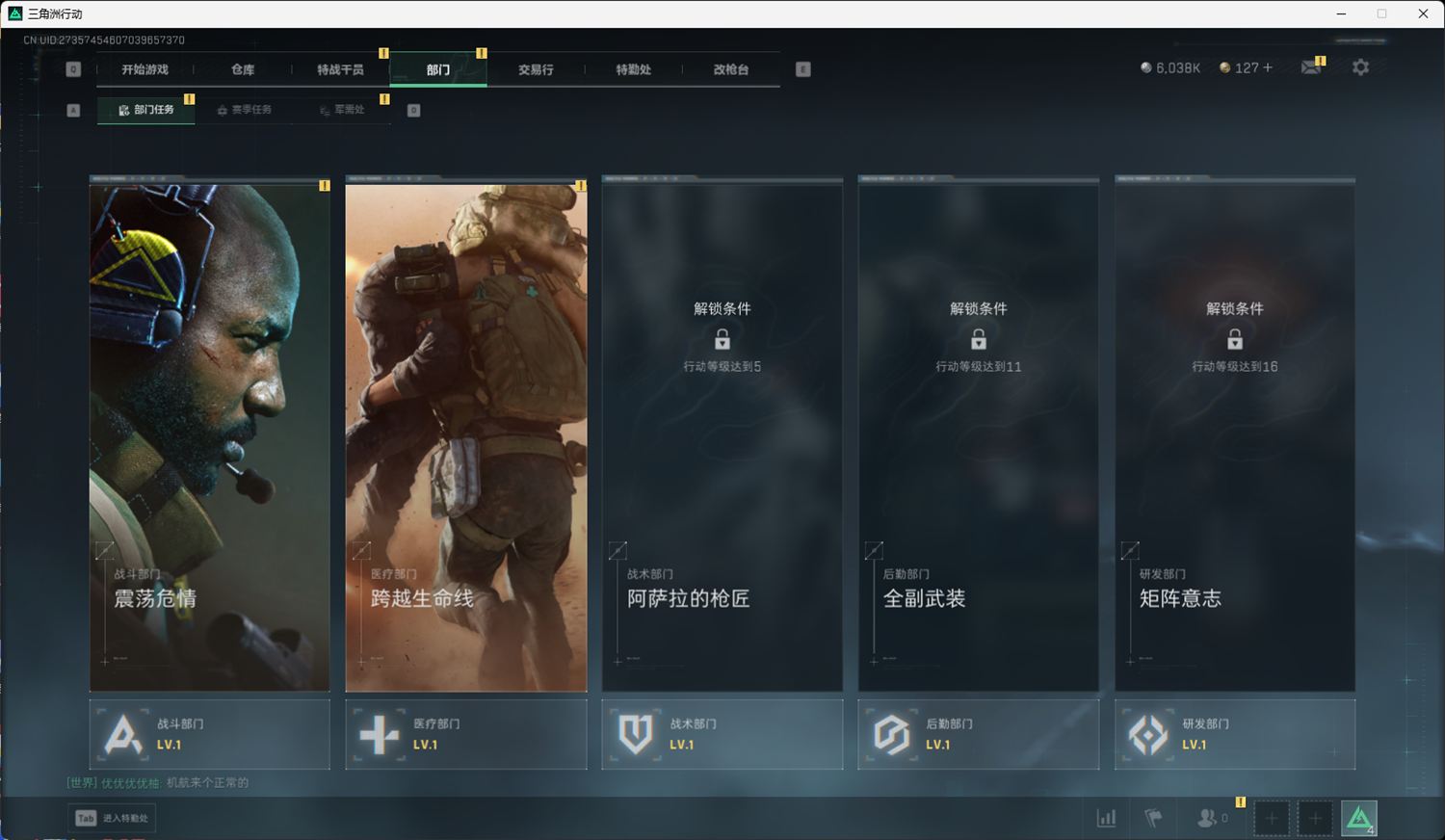Screen dimensions: 1445x840
Task: Click the 后勤部门 logistics department emblem
Action: 891,735
